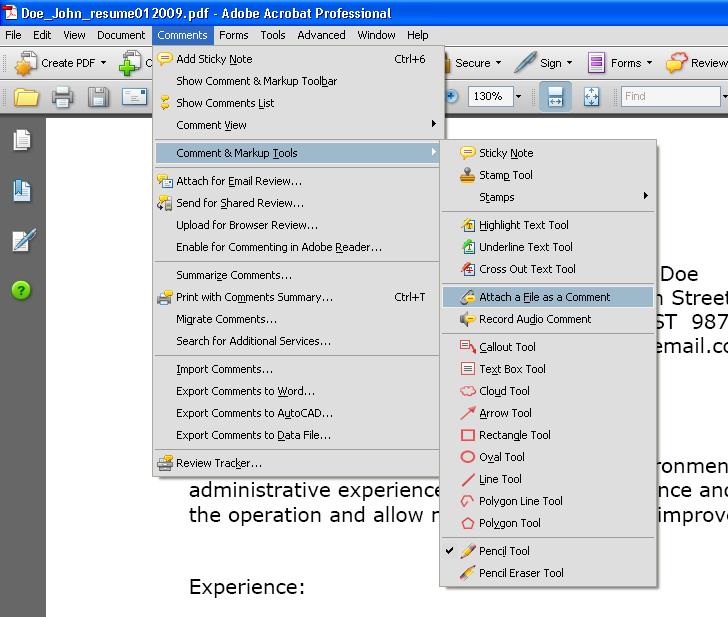Open the Secure dropdown
Image resolution: width=728 pixels, height=617 pixels.
[x=473, y=63]
